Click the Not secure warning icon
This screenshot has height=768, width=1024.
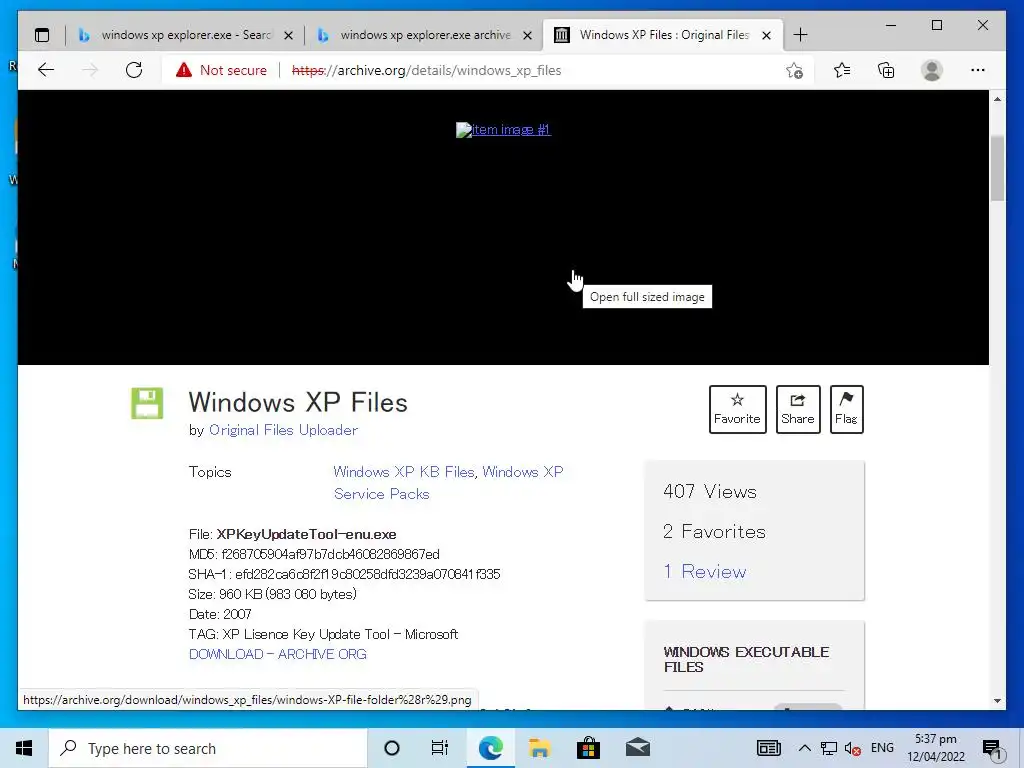184,70
